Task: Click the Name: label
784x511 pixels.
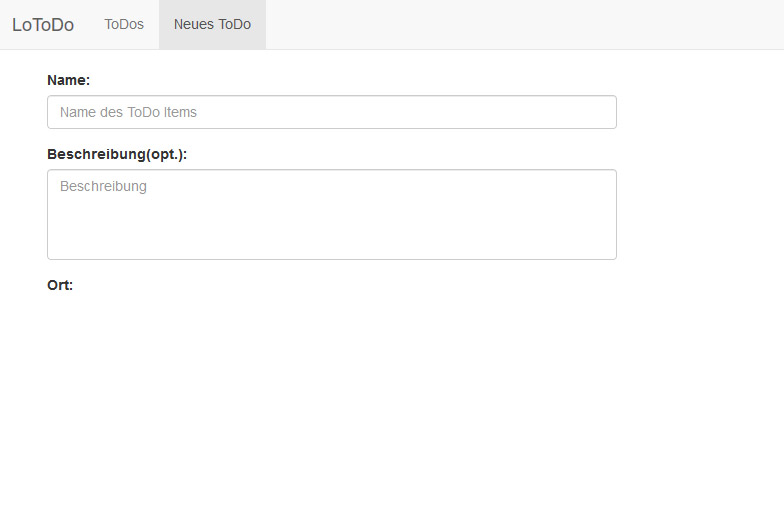Action: (x=68, y=80)
